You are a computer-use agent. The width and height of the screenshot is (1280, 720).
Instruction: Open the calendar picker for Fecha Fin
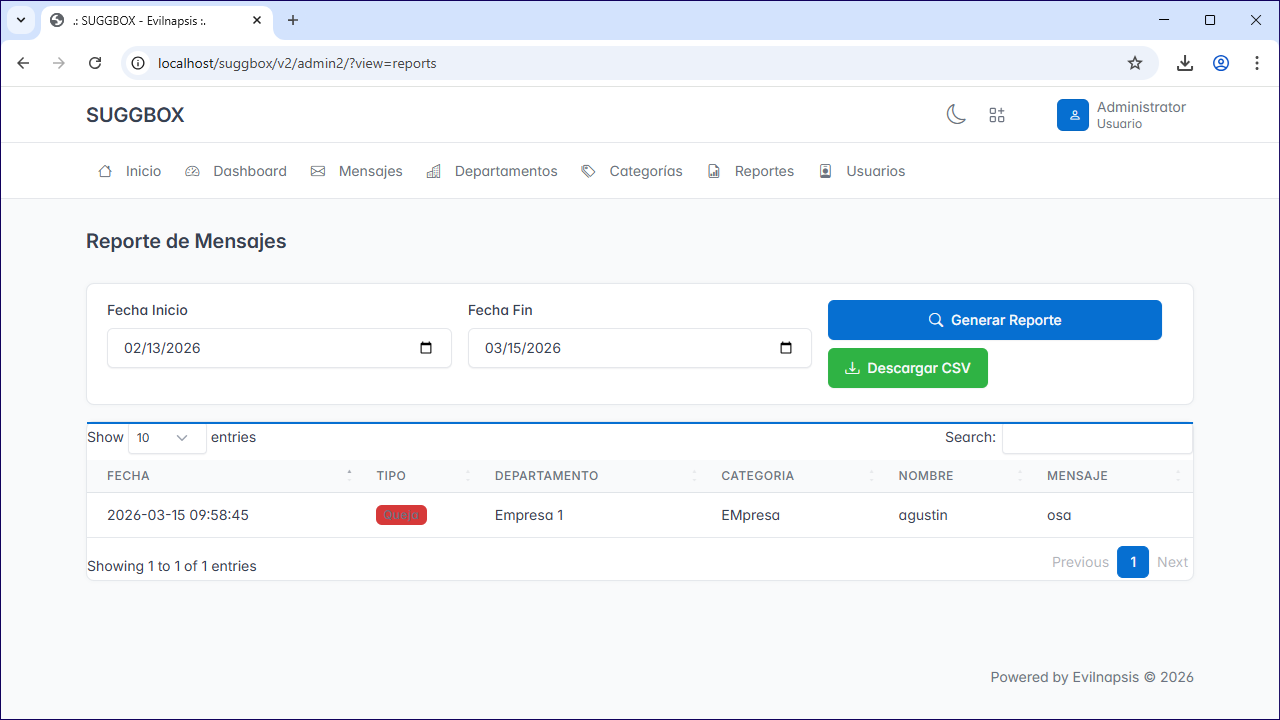786,348
